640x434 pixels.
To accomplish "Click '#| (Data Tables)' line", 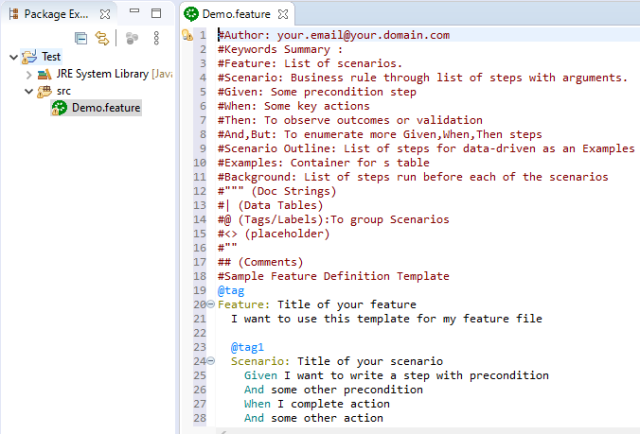I will (270, 205).
